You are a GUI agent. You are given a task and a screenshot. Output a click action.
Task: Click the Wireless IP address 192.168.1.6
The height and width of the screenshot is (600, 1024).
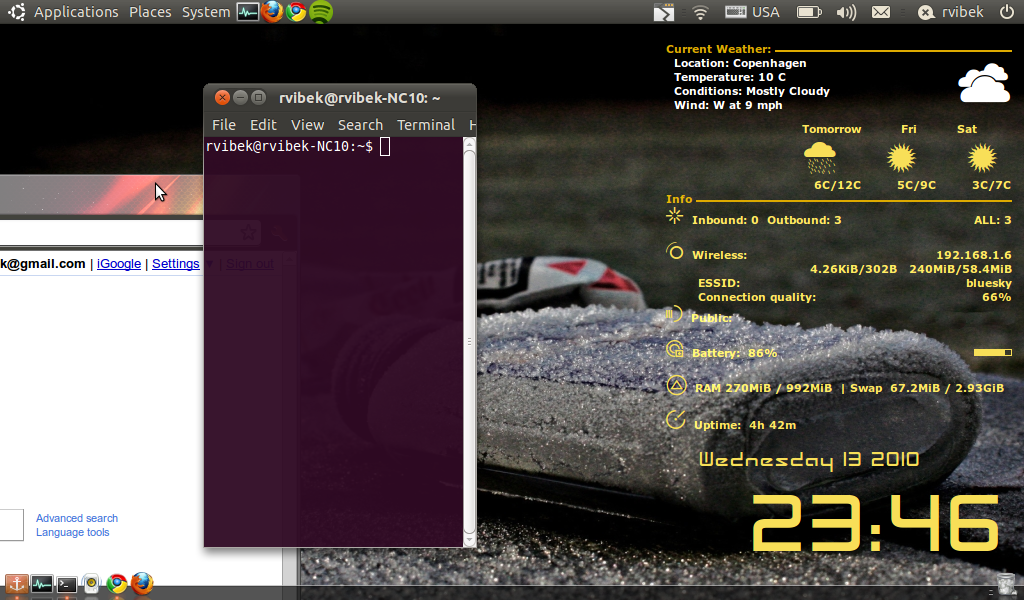[x=974, y=255]
